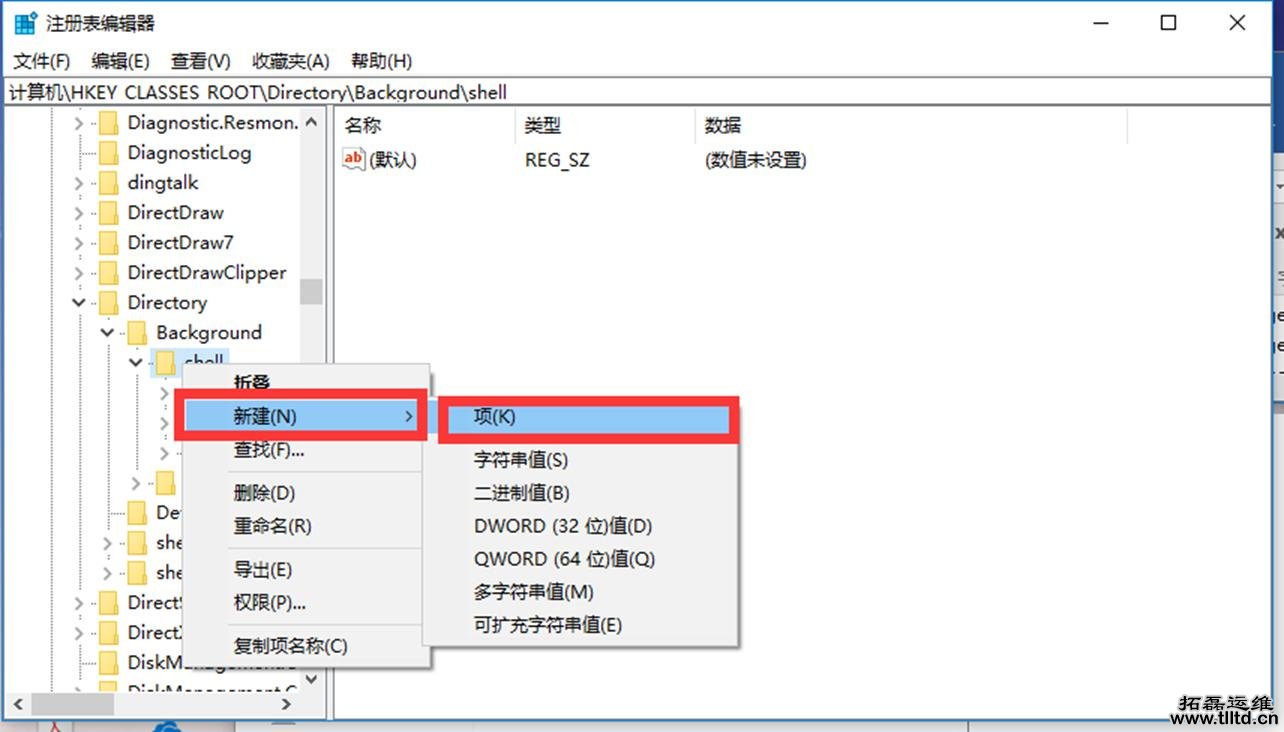This screenshot has width=1284, height=732.
Task: Expand the DirectDraw node arrow
Action: (78, 212)
